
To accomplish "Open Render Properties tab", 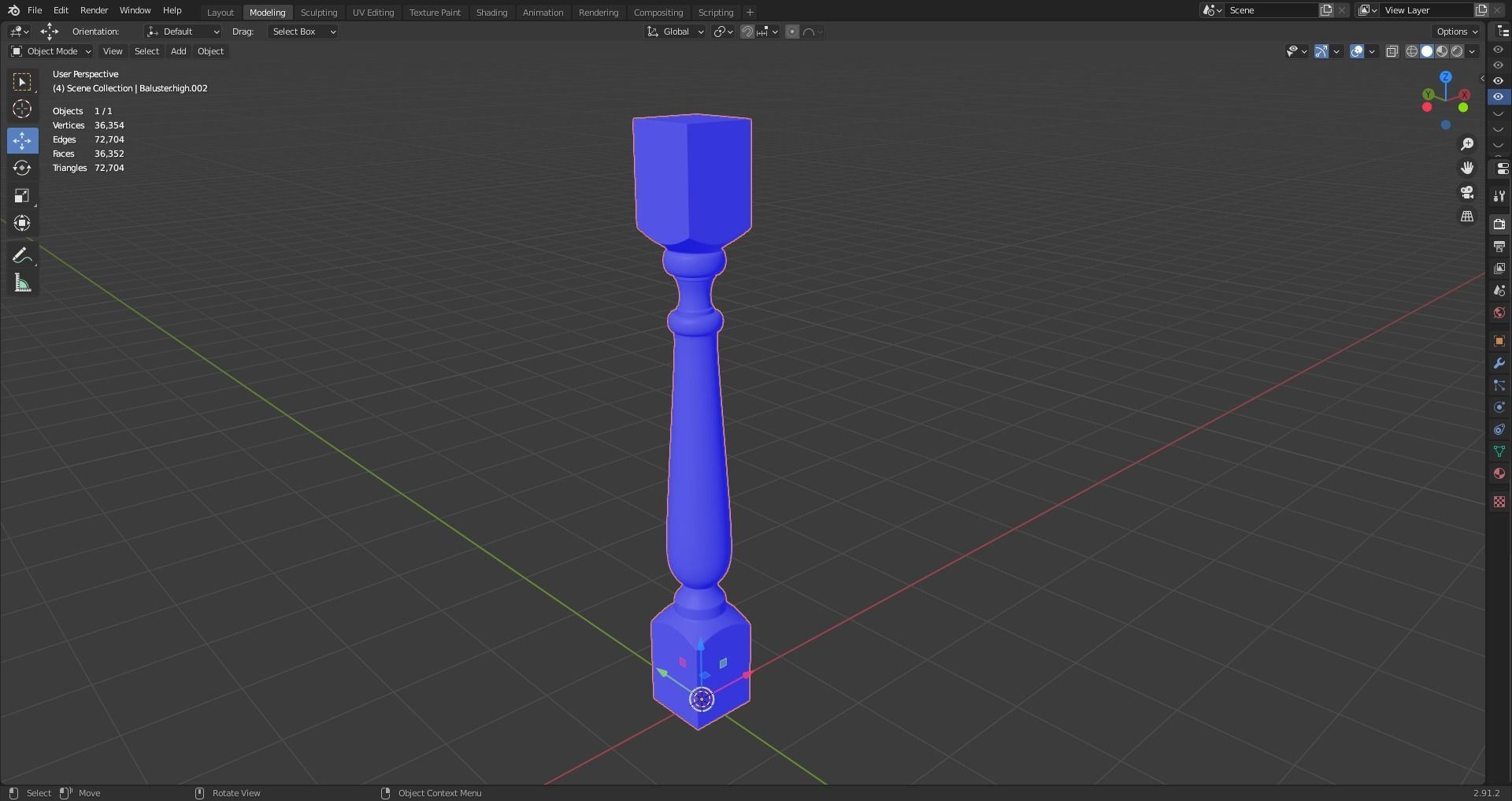I will pos(1499,224).
